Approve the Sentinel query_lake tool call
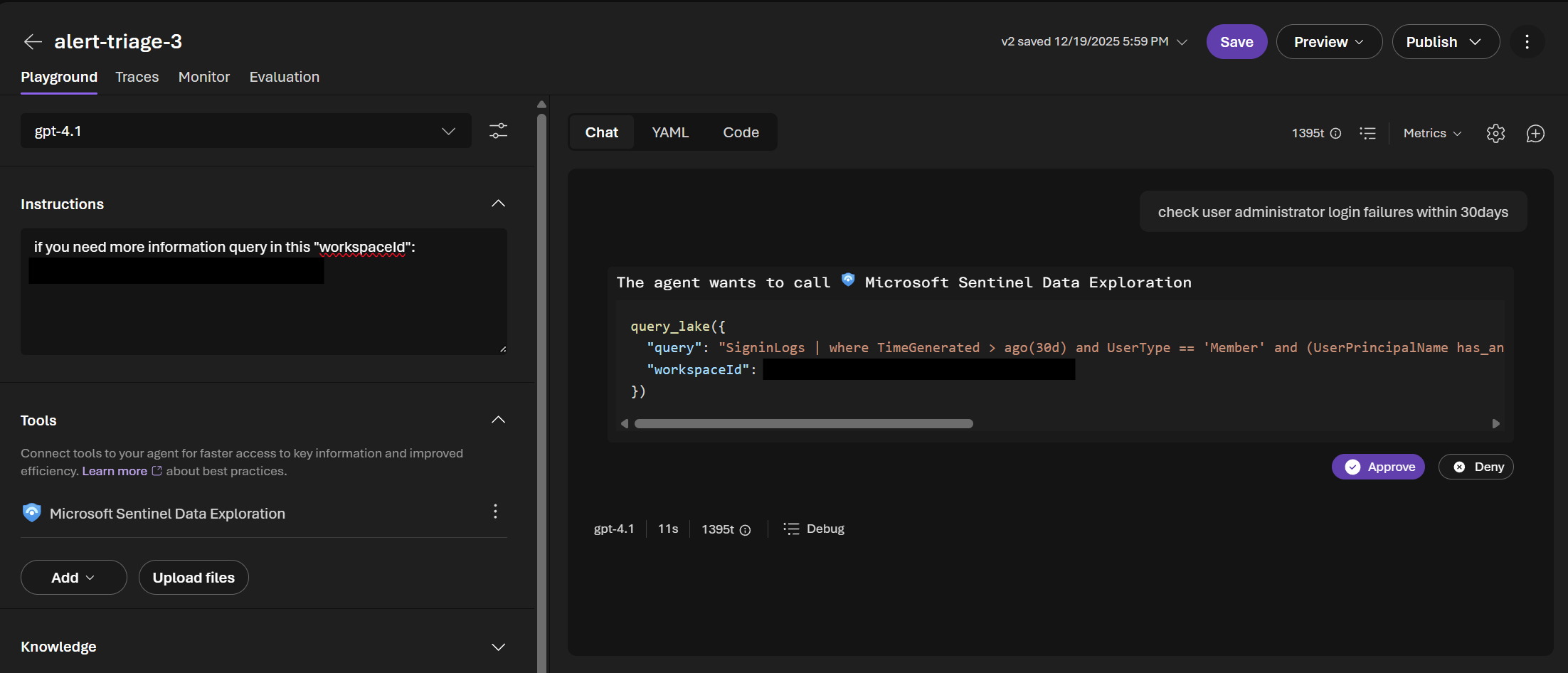 (1378, 467)
